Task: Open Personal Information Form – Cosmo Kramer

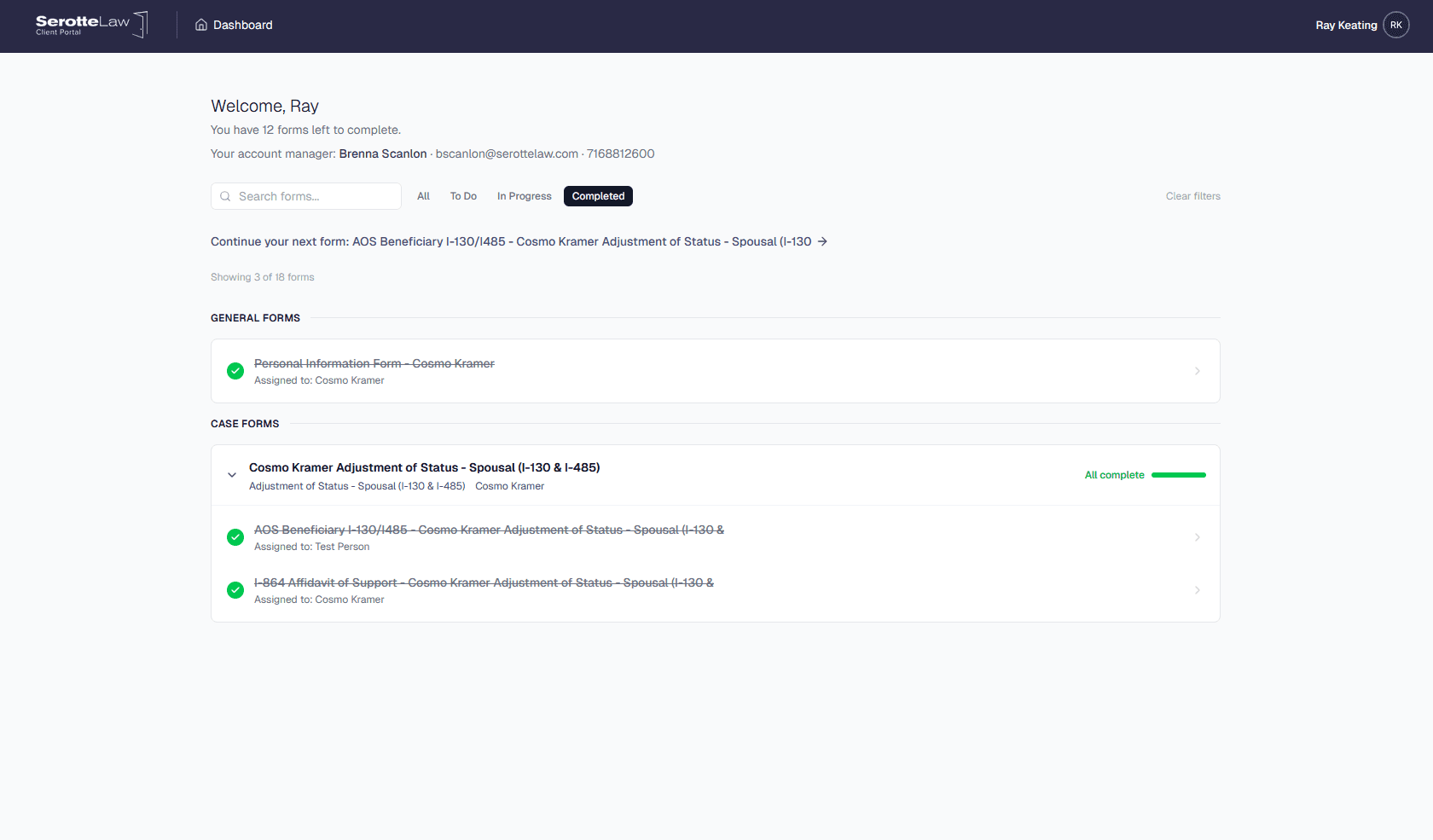Action: click(374, 363)
